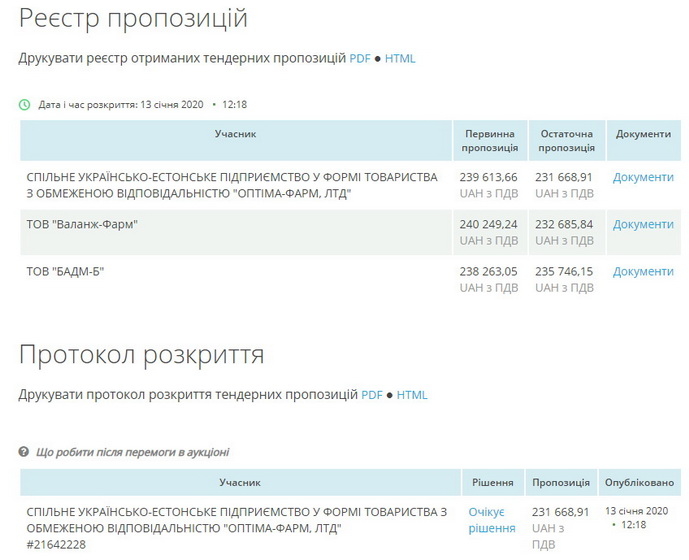Click the 'Протокол розкриття' heading
The width and height of the screenshot is (689, 560).
141,355
